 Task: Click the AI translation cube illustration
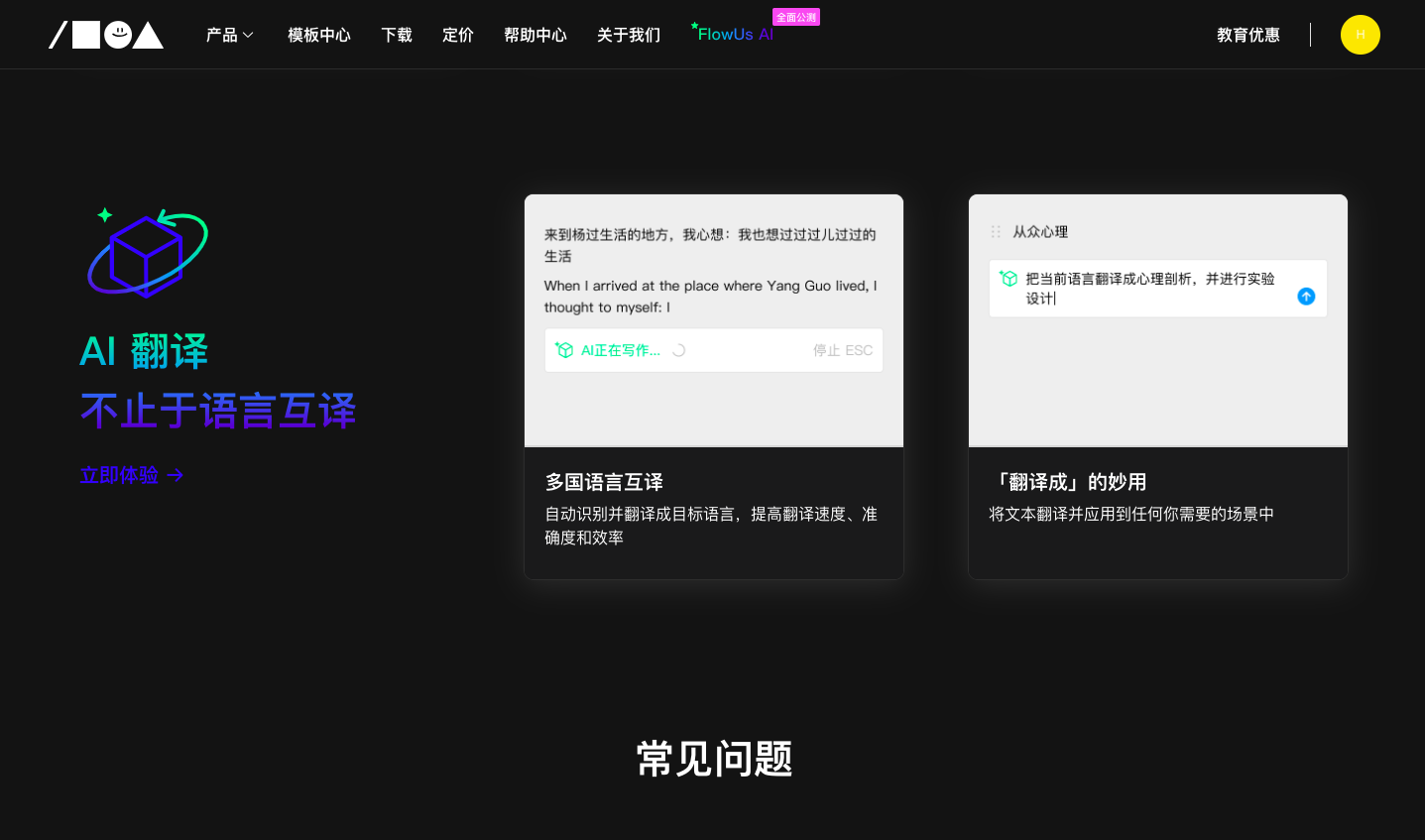coord(148,252)
